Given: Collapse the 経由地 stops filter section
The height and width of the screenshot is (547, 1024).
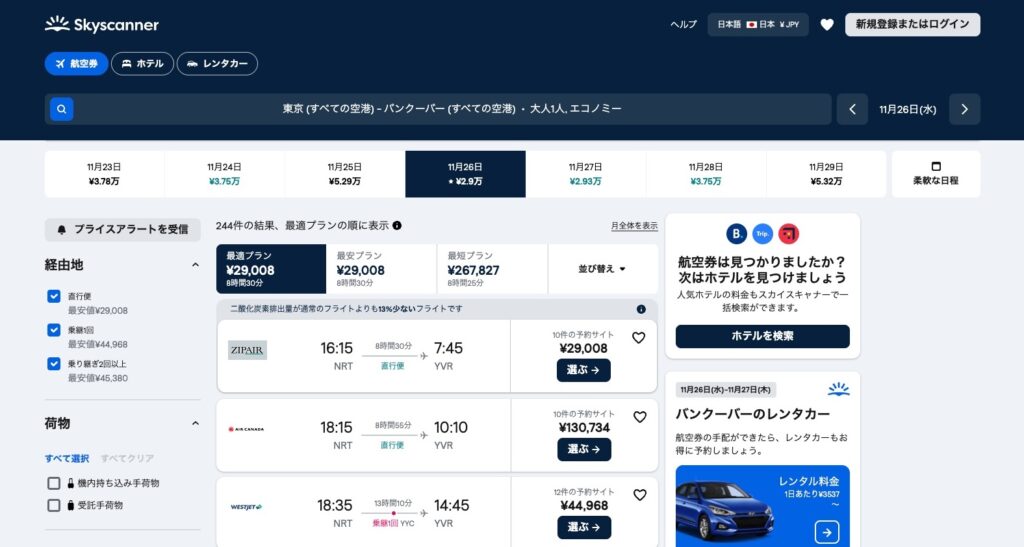Looking at the screenshot, I should coord(195,265).
